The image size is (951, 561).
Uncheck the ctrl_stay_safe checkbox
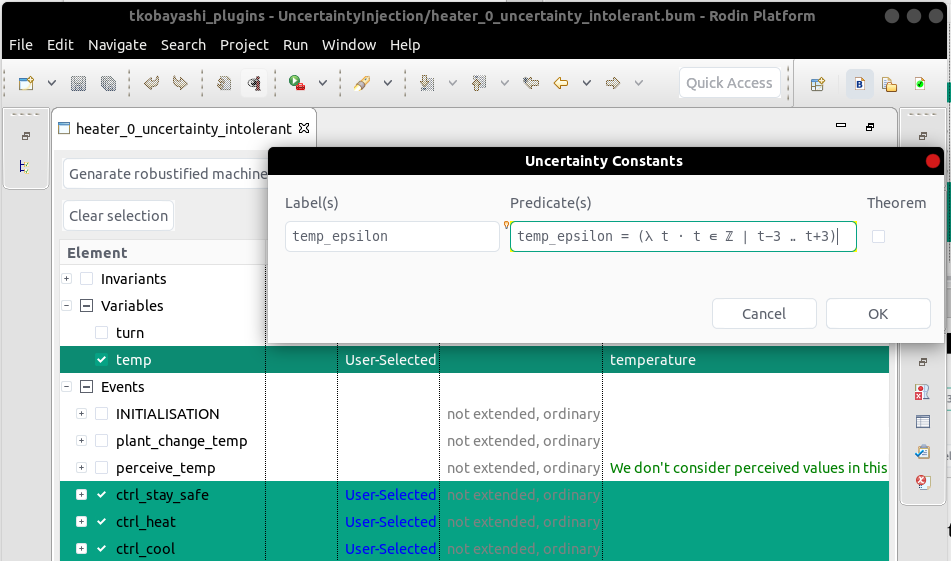tap(101, 495)
